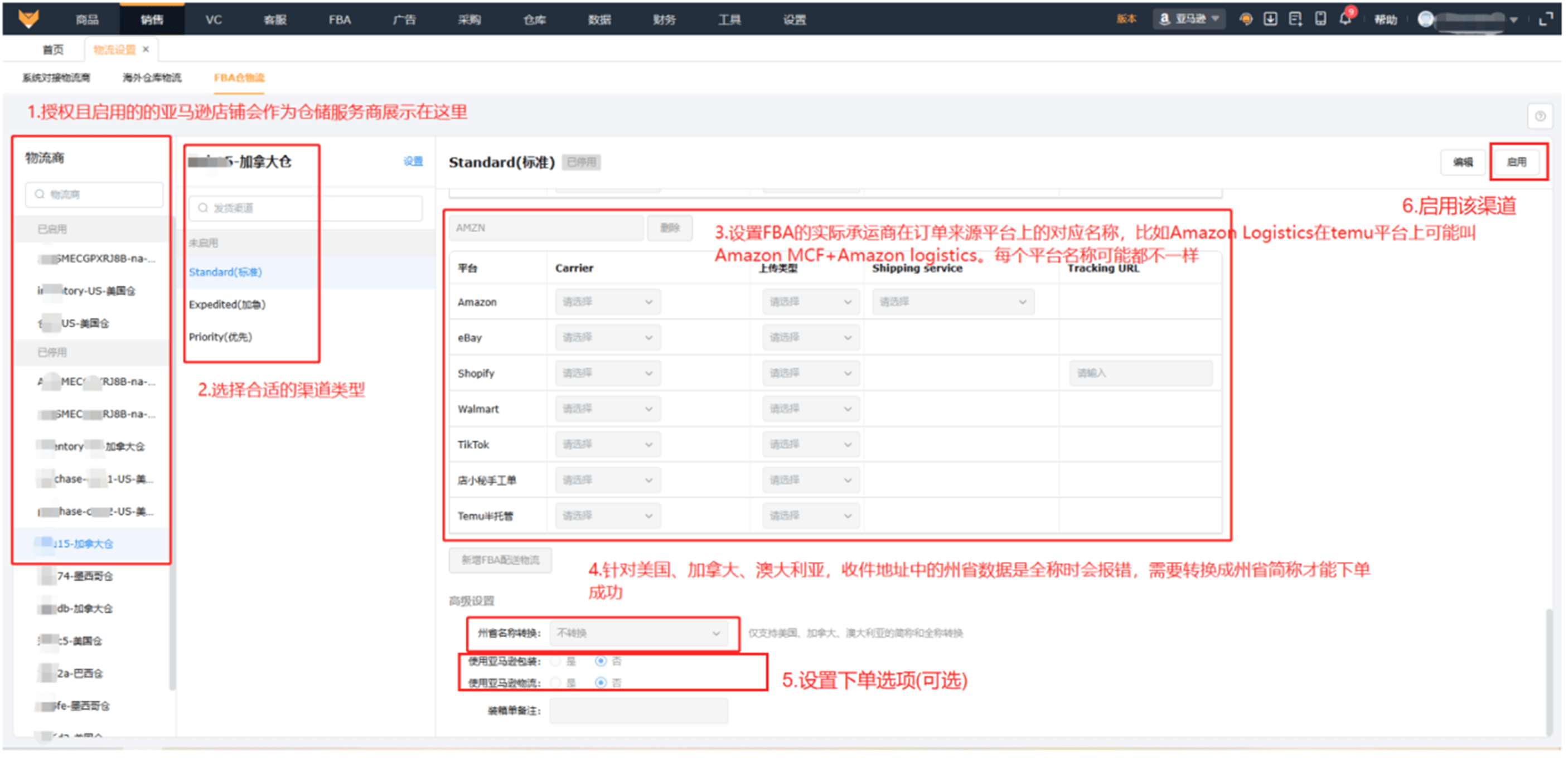Click the task list icon in header
The width and height of the screenshot is (1568, 758).
coord(1295,20)
